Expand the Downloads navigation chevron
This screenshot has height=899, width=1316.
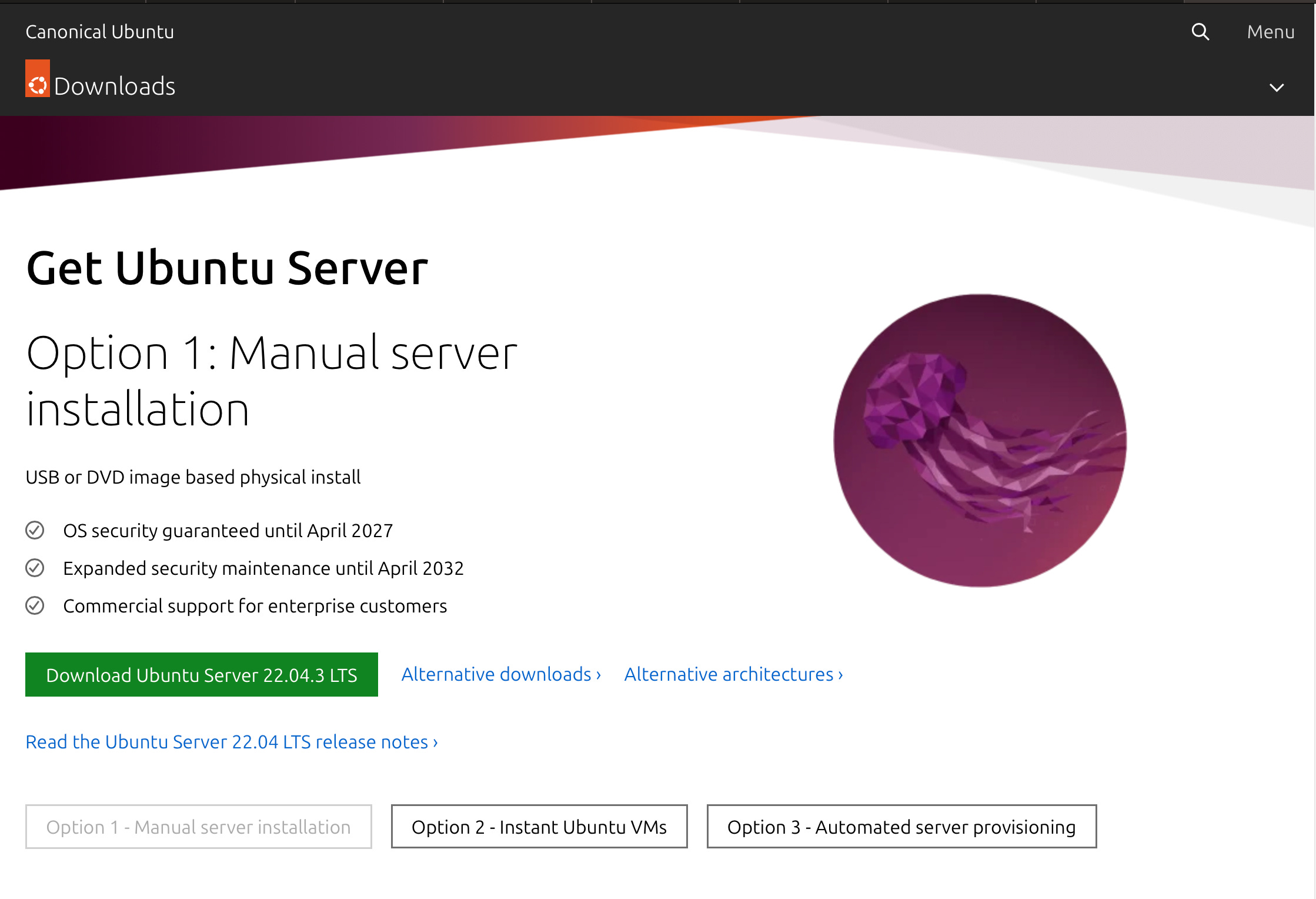tap(1276, 88)
